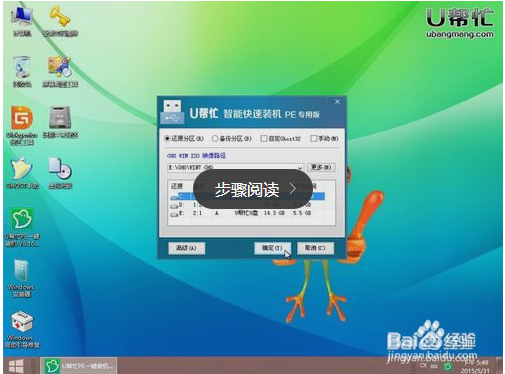
Task: Click the D: drive icon in list
Action: coord(174,205)
